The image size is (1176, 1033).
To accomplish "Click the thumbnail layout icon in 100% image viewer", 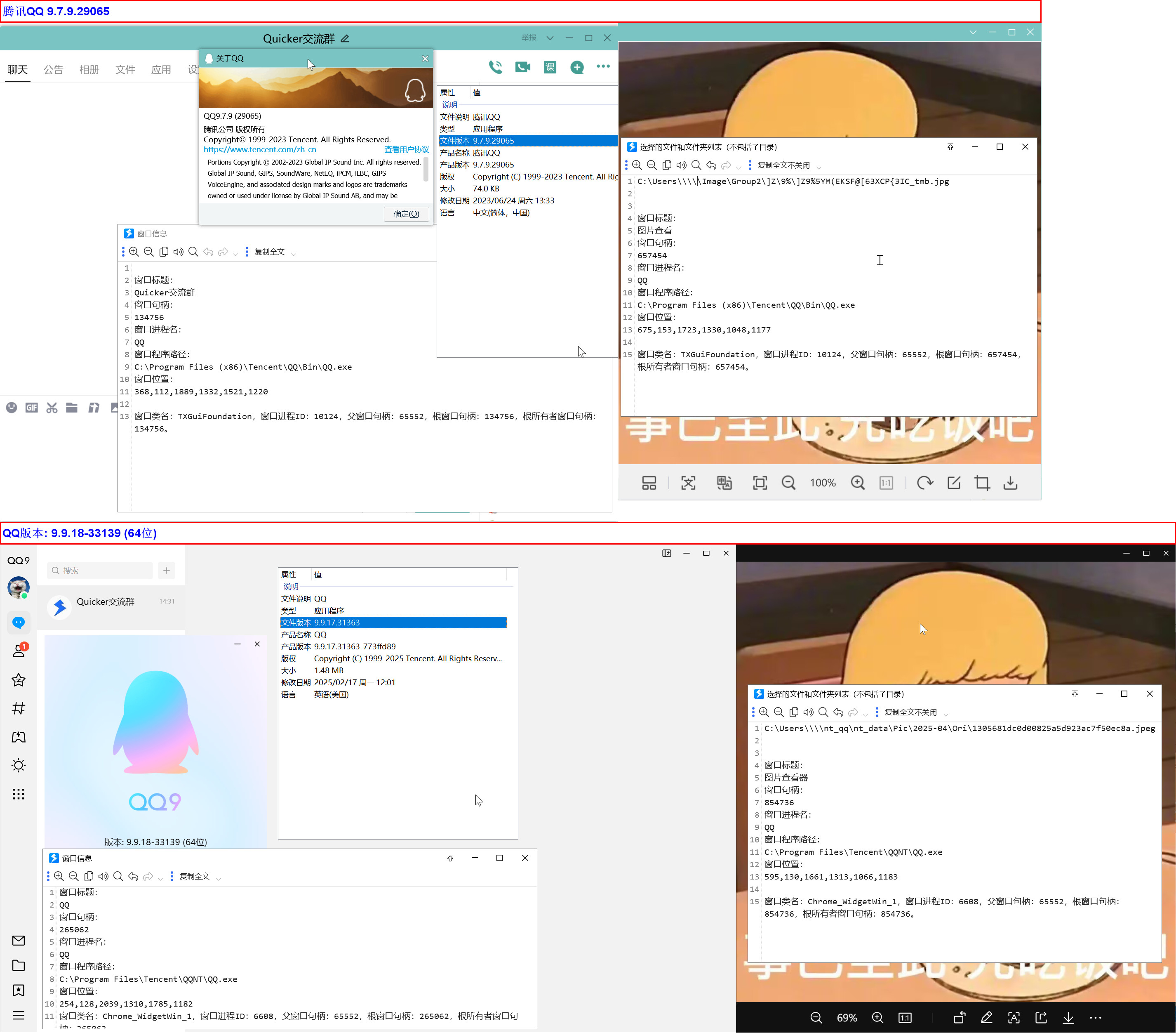I will [x=649, y=483].
